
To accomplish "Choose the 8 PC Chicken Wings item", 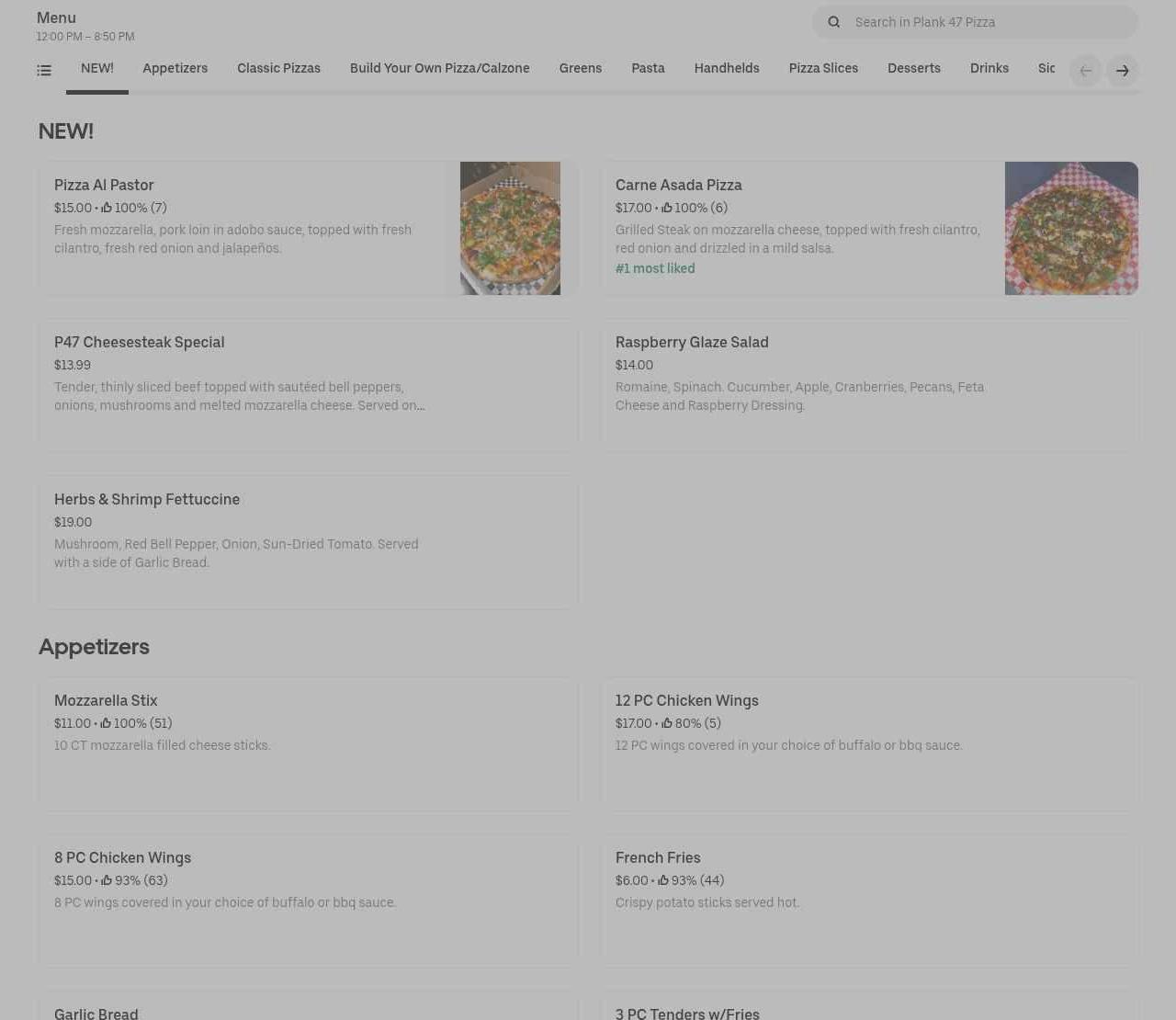I will pyautogui.click(x=308, y=901).
